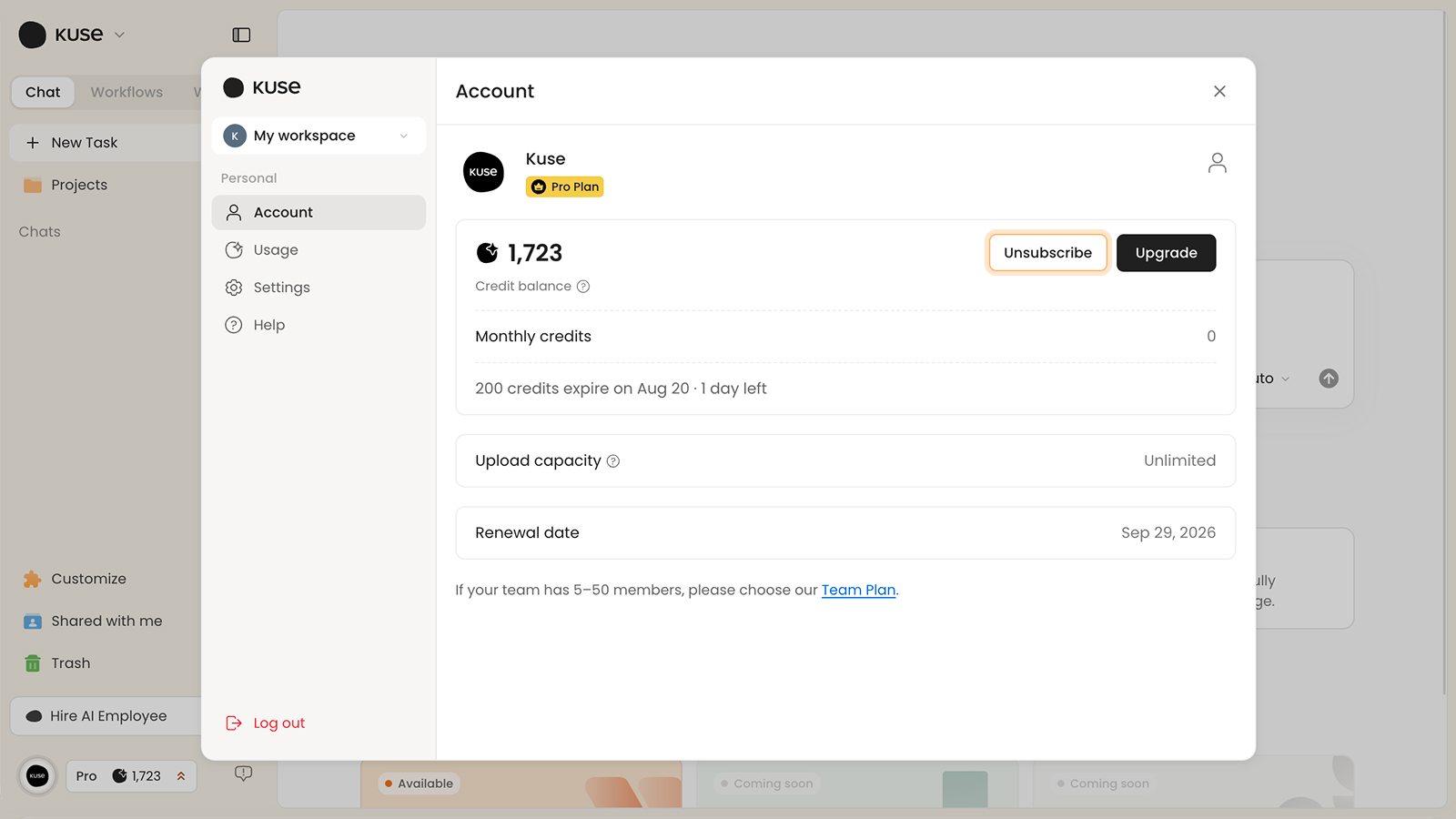The height and width of the screenshot is (819, 1456).
Task: Switch to the Workflows tab
Action: point(126,92)
